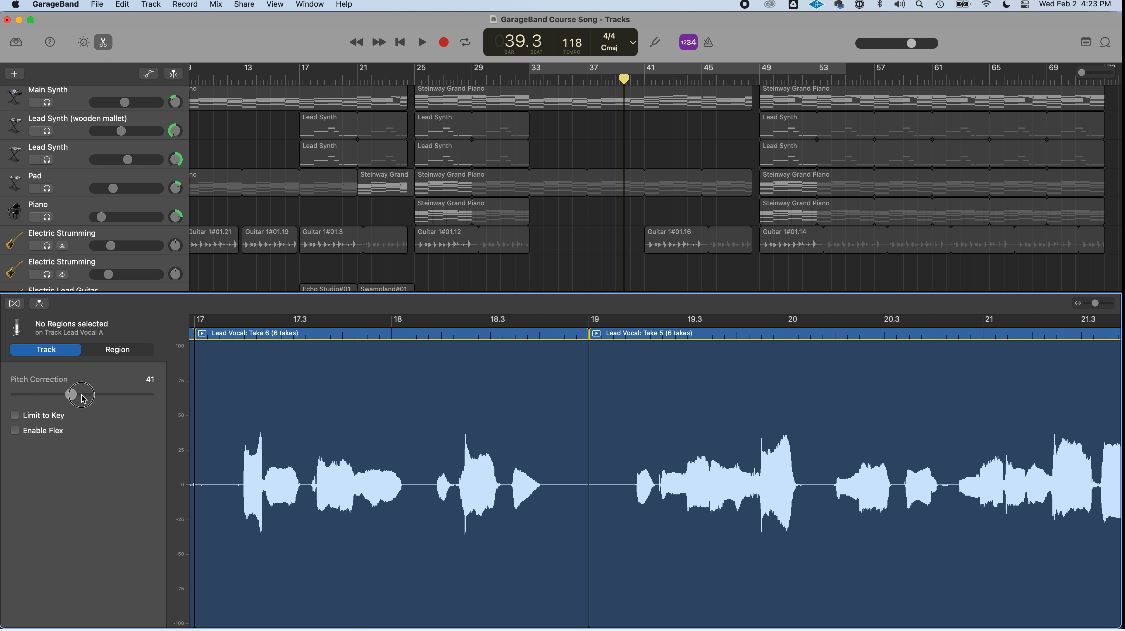Viewport: 1125px width, 631px height.
Task: Click the Fast Forward transport button
Action: click(x=378, y=42)
